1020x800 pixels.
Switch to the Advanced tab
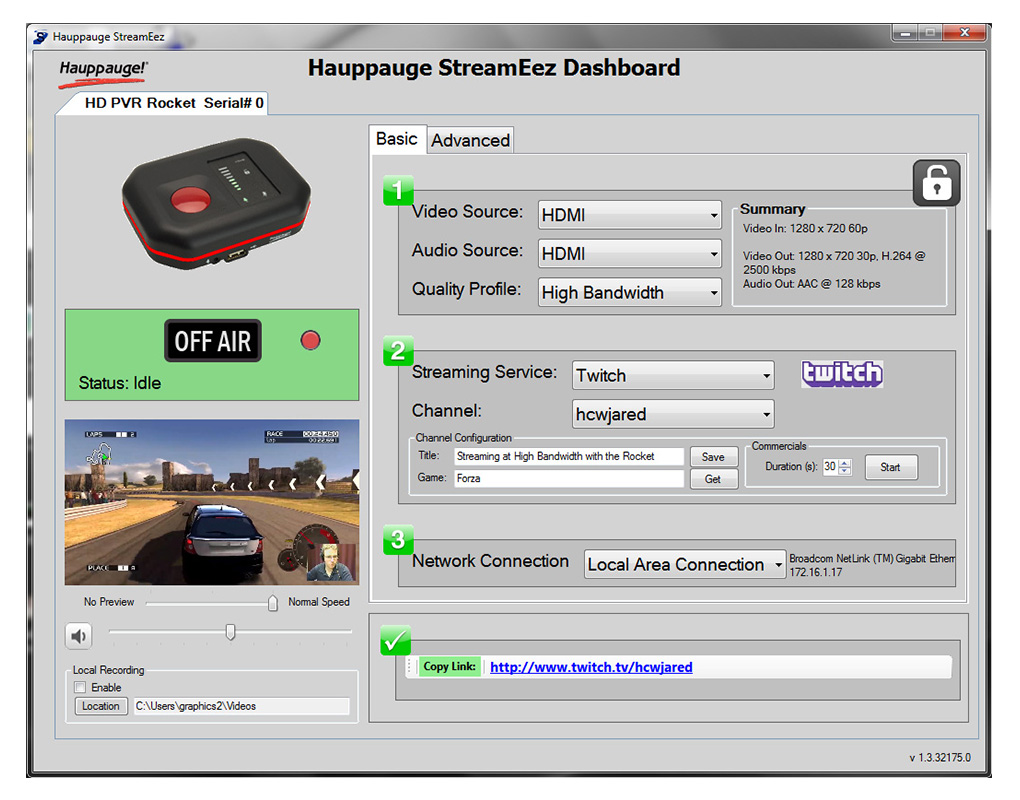coord(470,140)
